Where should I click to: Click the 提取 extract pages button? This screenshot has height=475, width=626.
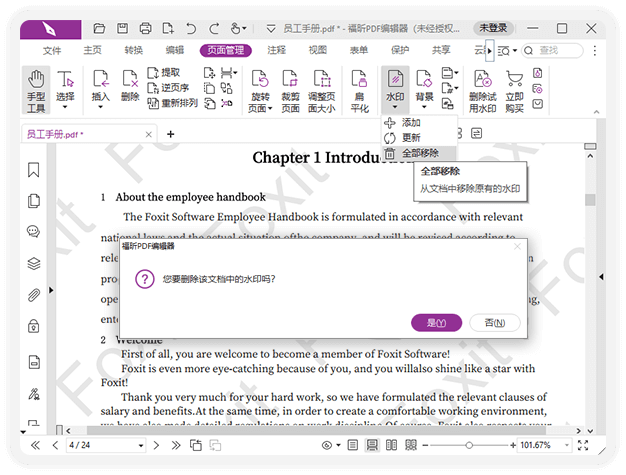[x=164, y=73]
